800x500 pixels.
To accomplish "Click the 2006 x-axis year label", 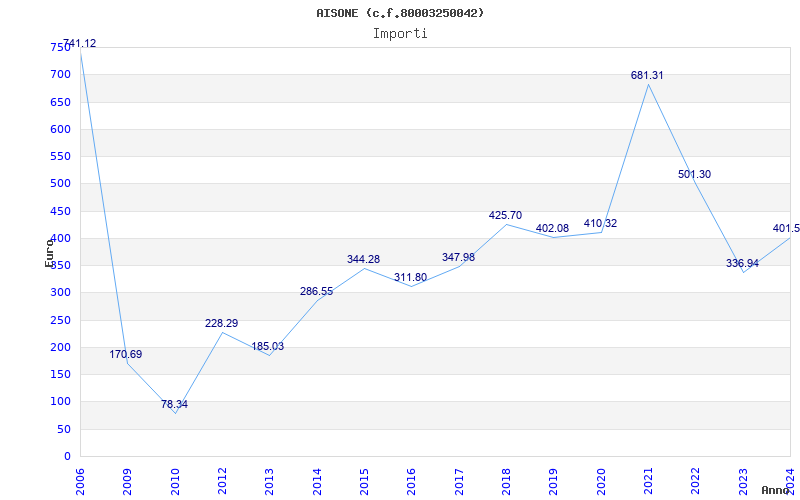I will click(x=80, y=481).
